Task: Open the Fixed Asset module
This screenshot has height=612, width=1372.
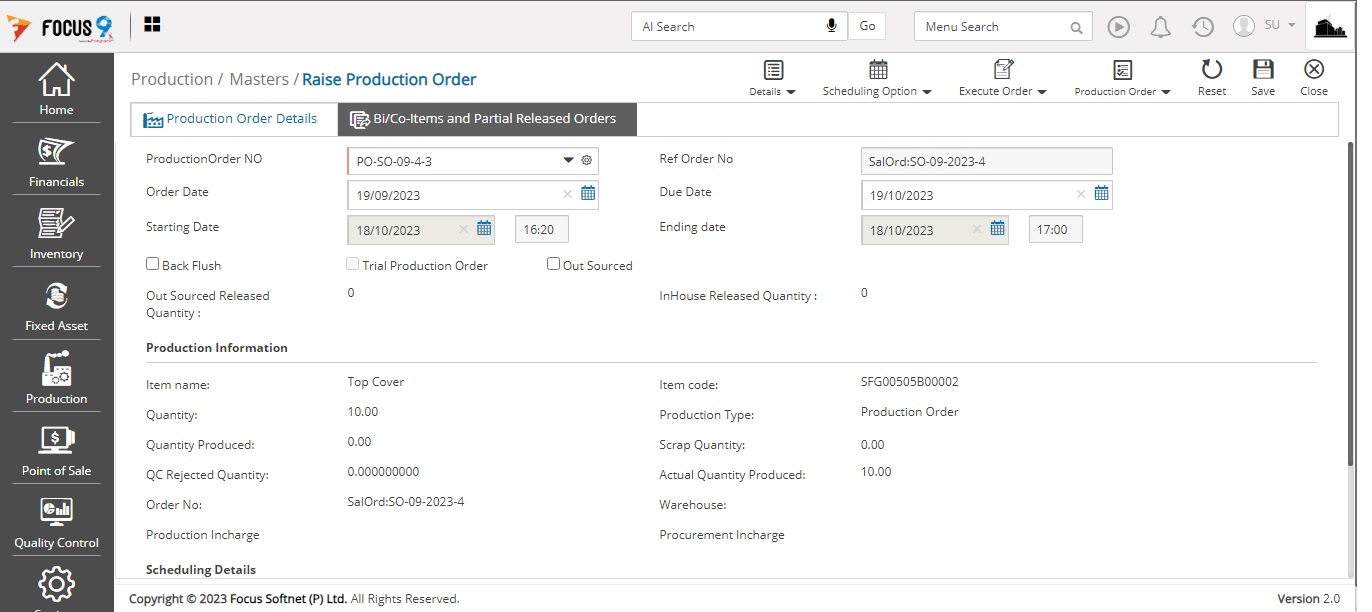Action: pos(56,306)
